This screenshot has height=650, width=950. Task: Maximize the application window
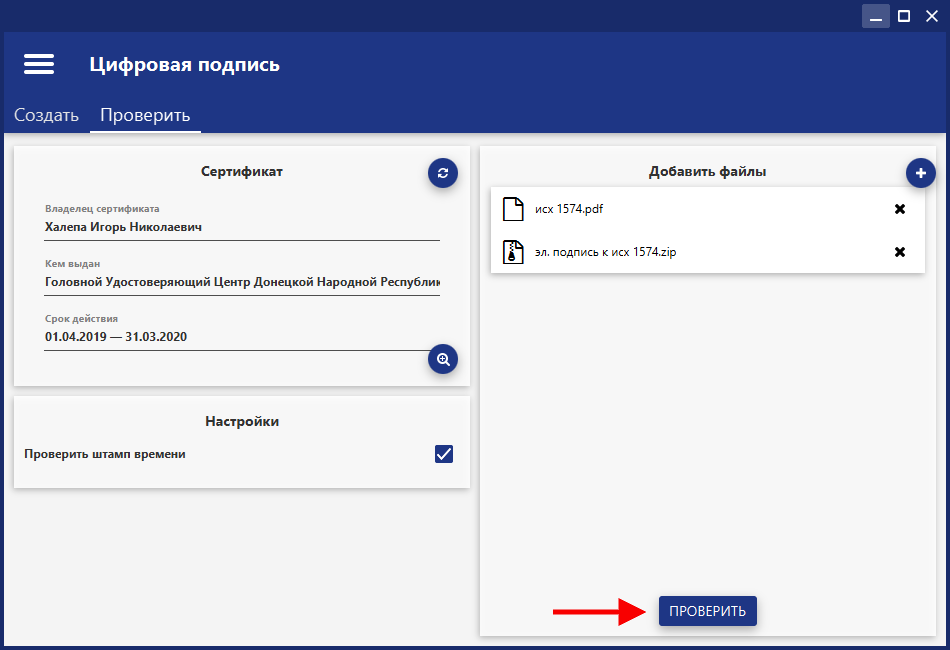point(904,16)
